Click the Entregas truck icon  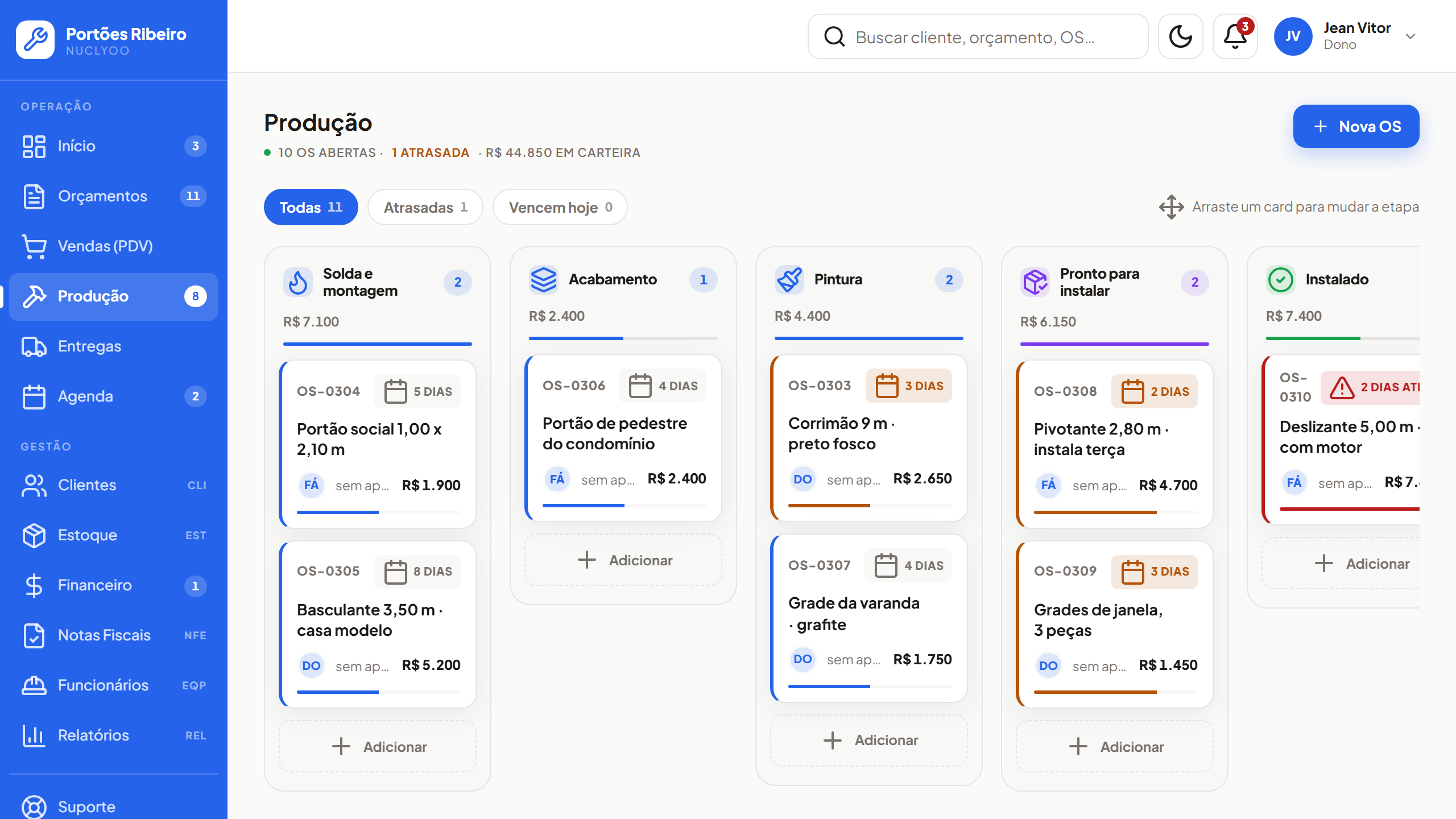tap(34, 346)
